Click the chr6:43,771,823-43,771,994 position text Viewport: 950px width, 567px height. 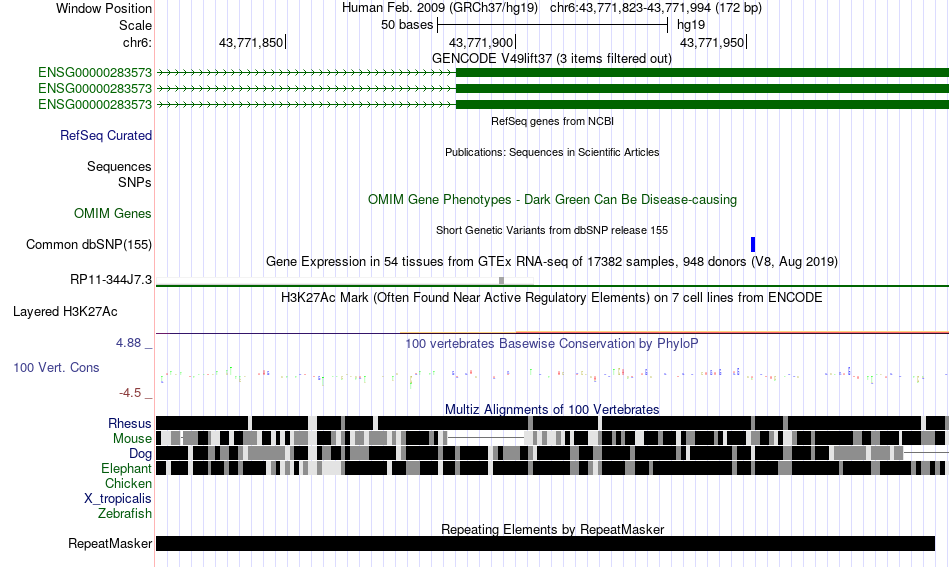(x=656, y=8)
